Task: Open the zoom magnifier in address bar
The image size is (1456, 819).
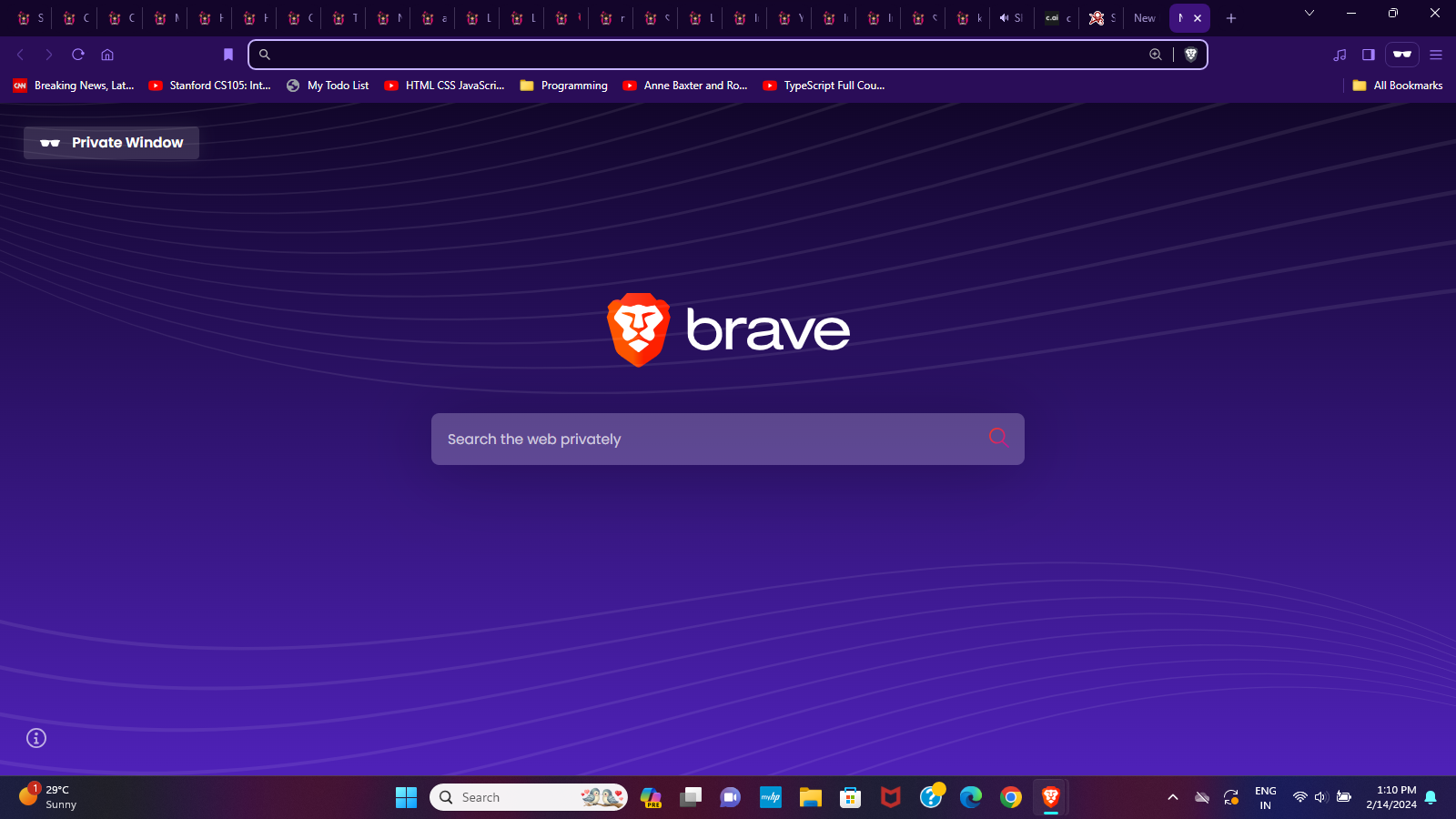Action: [x=1156, y=55]
